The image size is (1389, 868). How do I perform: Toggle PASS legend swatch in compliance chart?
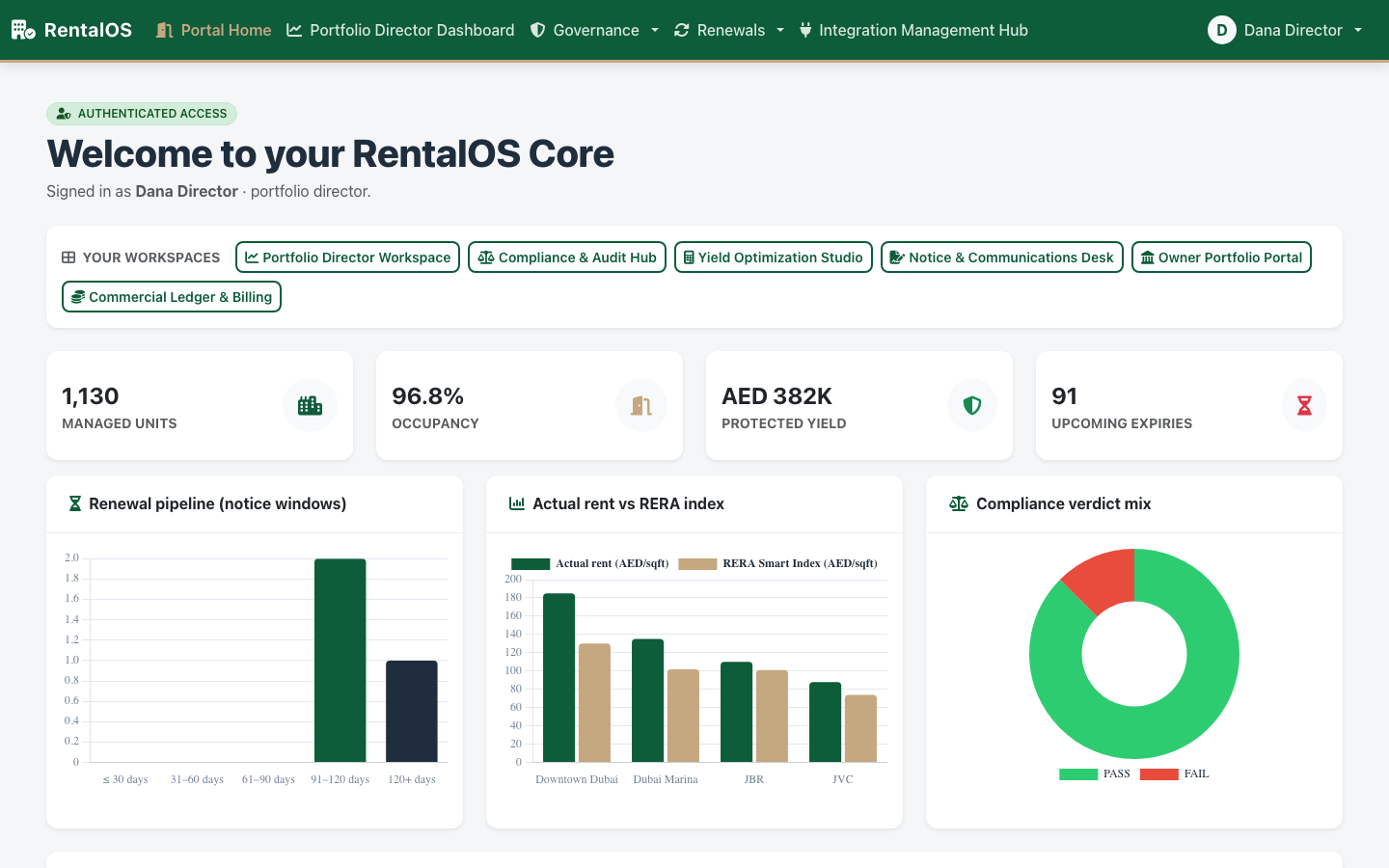(1078, 774)
